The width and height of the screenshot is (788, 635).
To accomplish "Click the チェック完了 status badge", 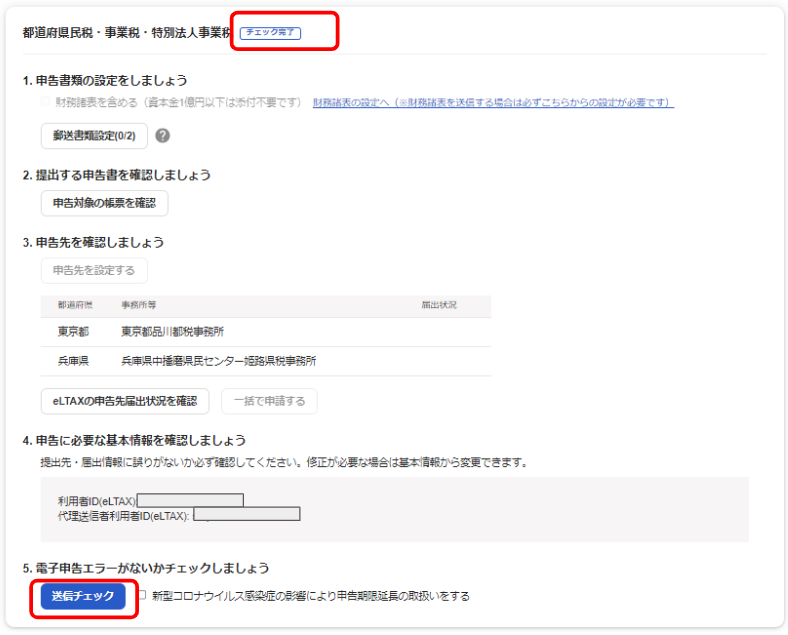I will (x=270, y=33).
